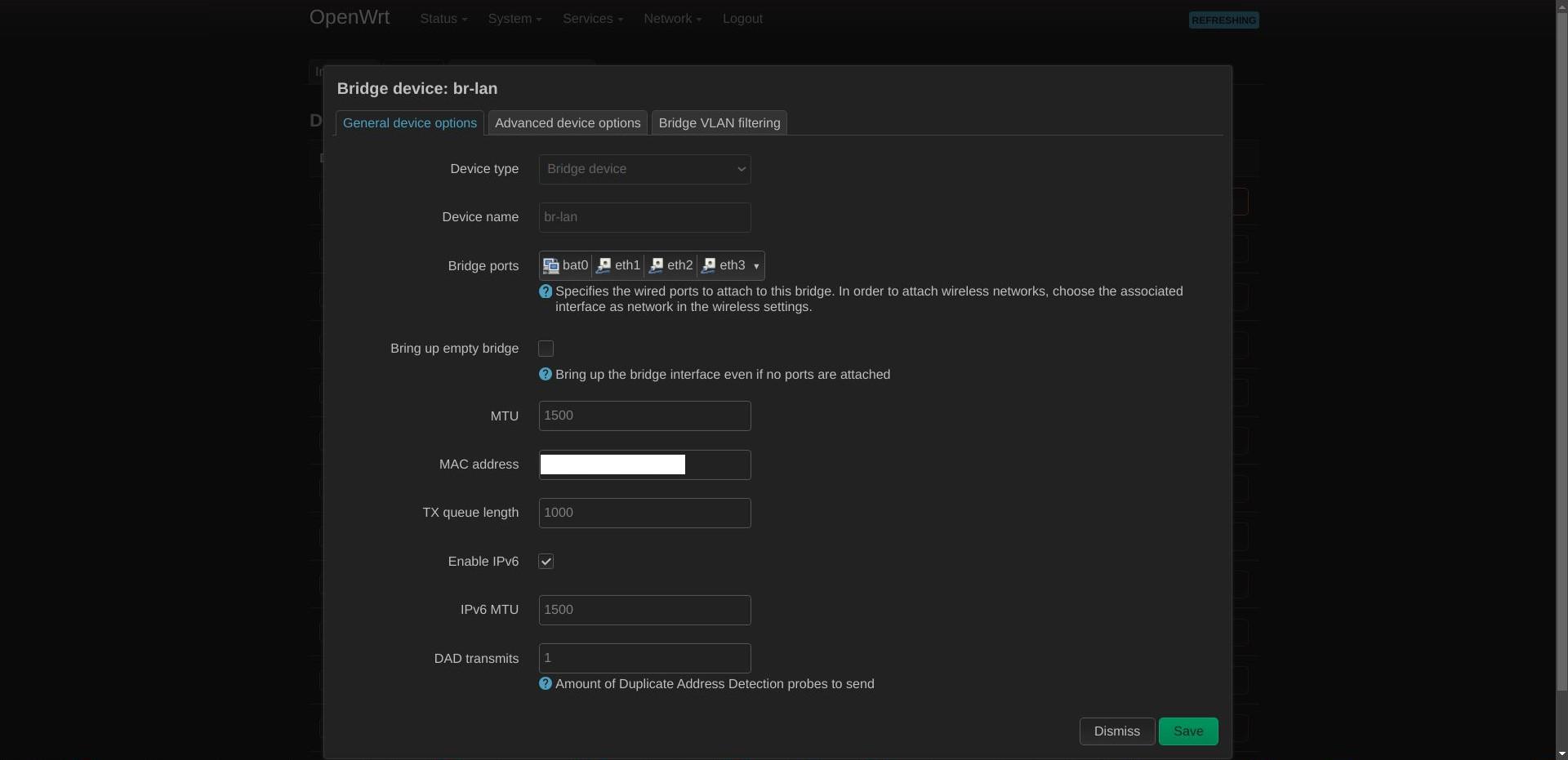Switch to Advanced device options tab

click(x=568, y=123)
